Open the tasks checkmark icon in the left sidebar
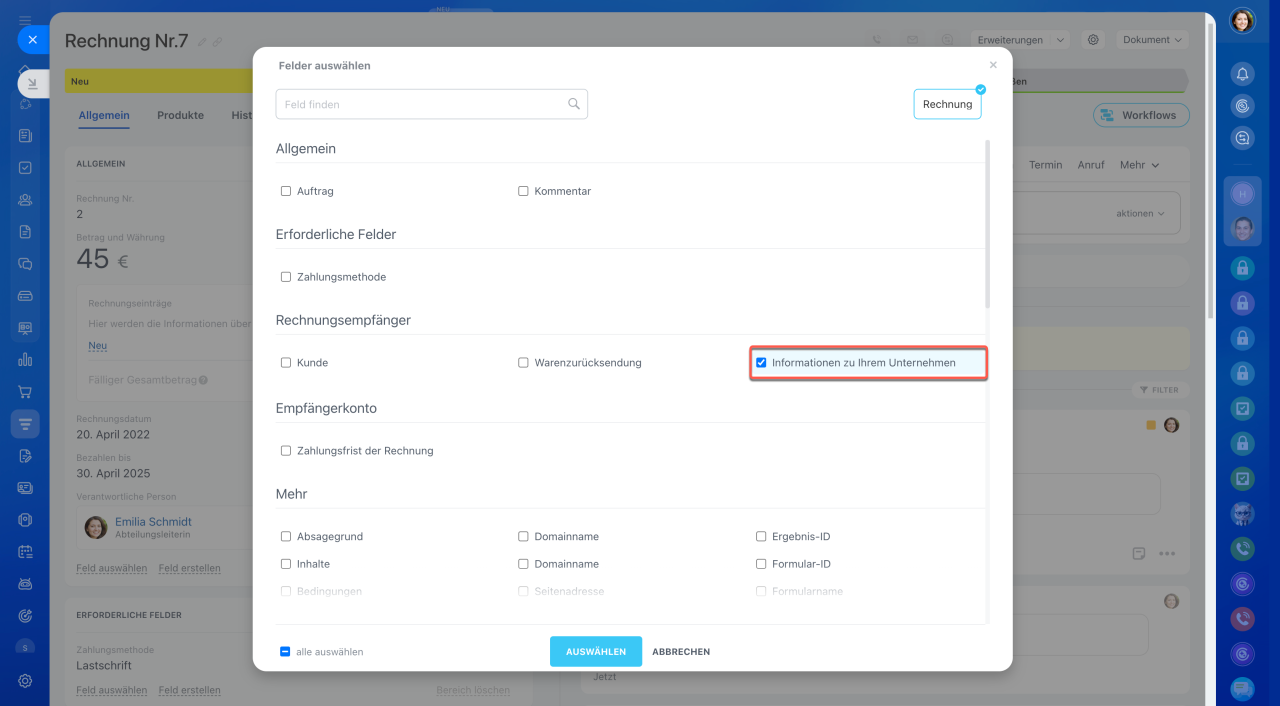1280x706 pixels. (25, 168)
